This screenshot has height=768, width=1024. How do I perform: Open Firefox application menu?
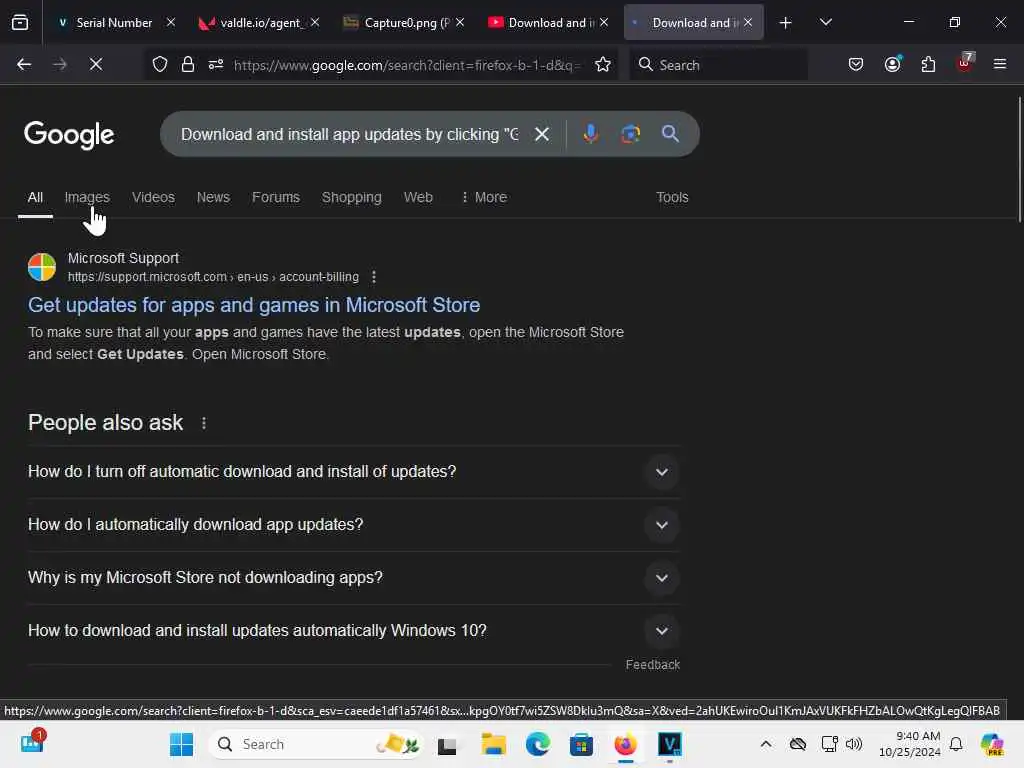[x=1000, y=65]
